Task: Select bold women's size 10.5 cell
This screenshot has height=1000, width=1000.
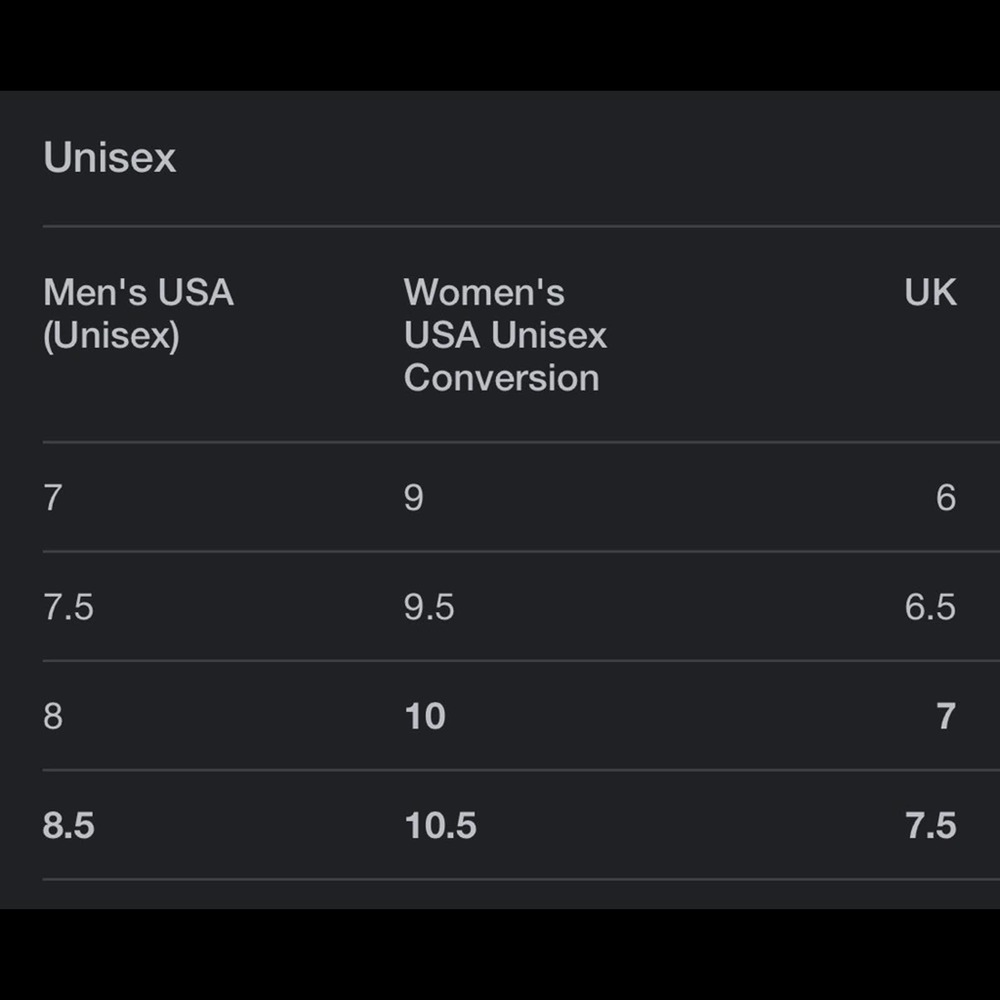Action: 441,825
